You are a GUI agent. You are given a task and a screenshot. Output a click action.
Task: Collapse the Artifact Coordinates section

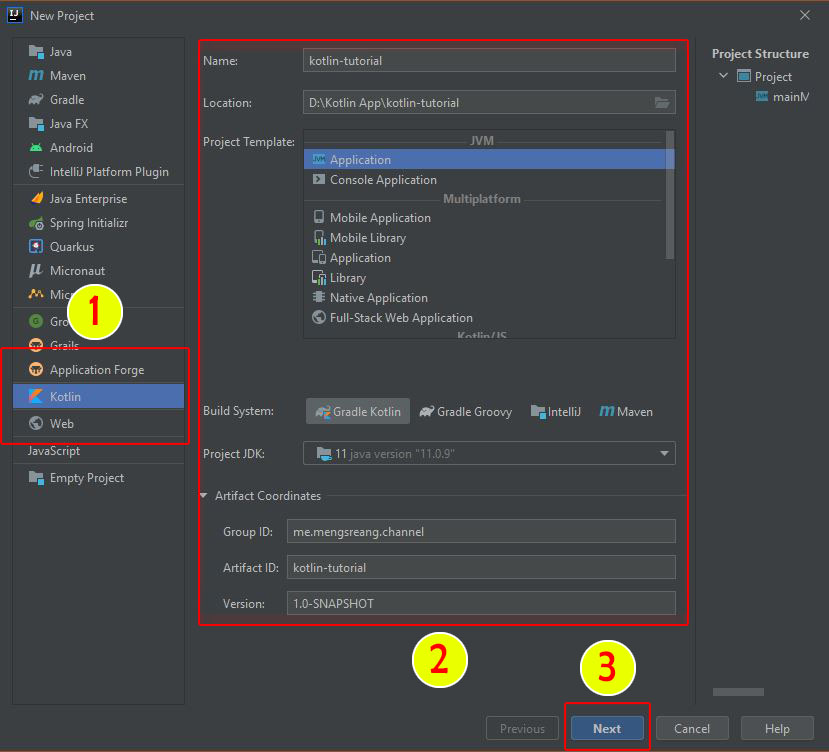coord(204,496)
